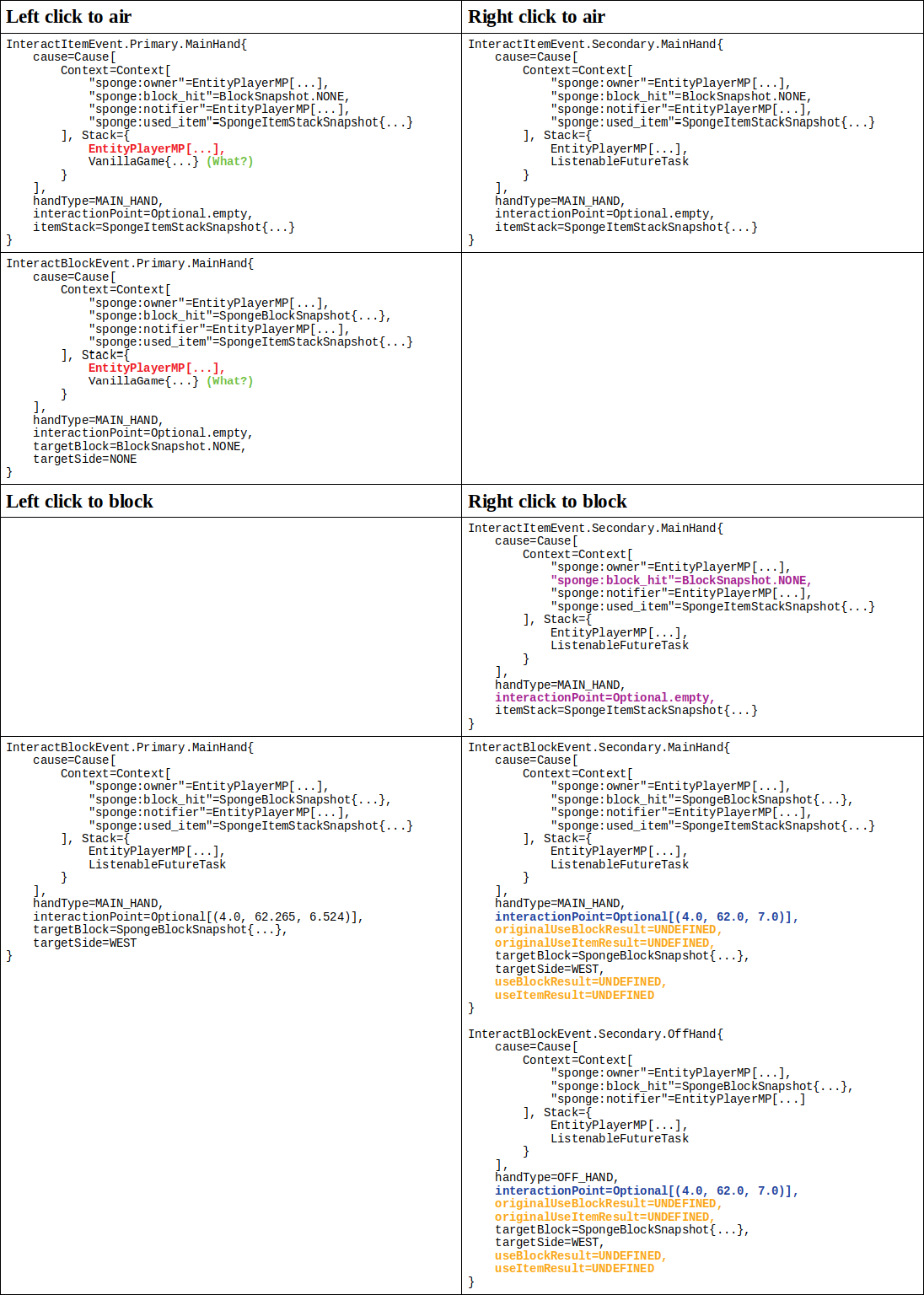This screenshot has width=924, height=1295.
Task: Click 'originalUseItemResult=UNDEFINED,' in Secondary.OffHand event
Action: pyautogui.click(x=604, y=1217)
